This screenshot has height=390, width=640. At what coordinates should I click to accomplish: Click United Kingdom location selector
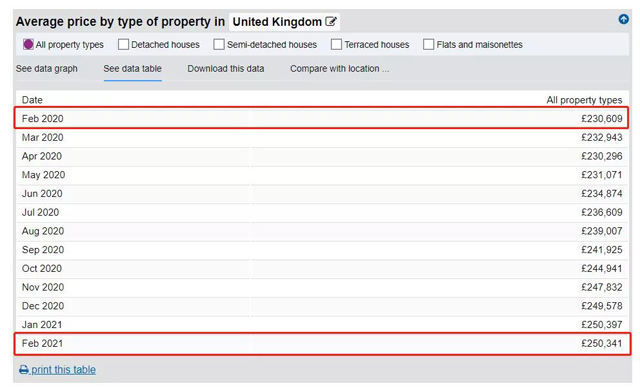tap(284, 22)
